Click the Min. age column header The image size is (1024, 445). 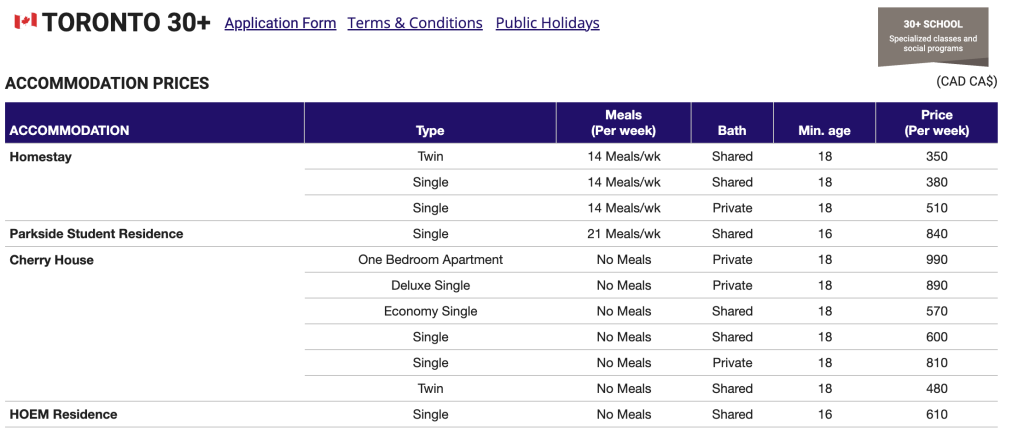824,131
